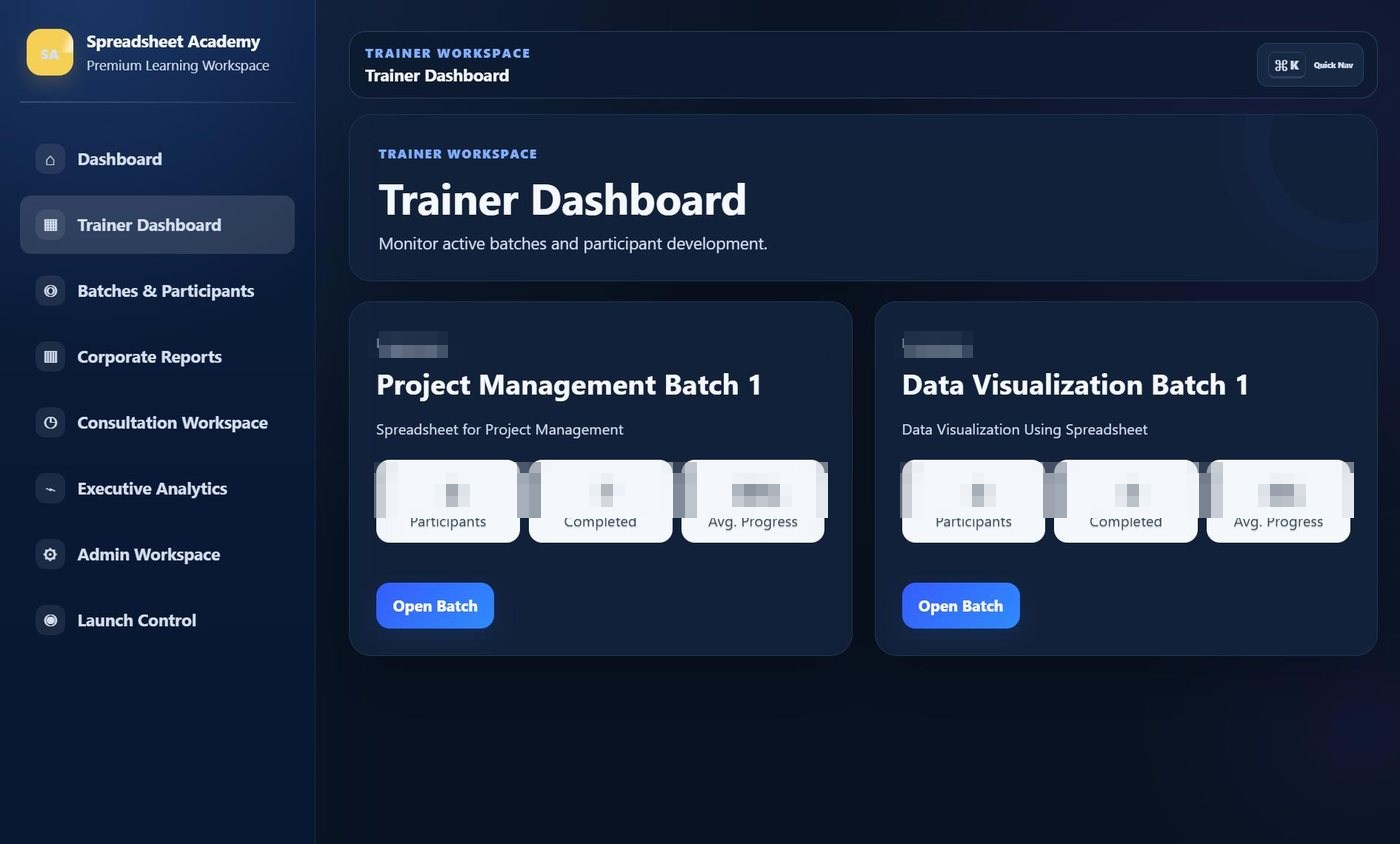
Task: Select Avg. Progress stat in Project Management card
Action: click(753, 501)
